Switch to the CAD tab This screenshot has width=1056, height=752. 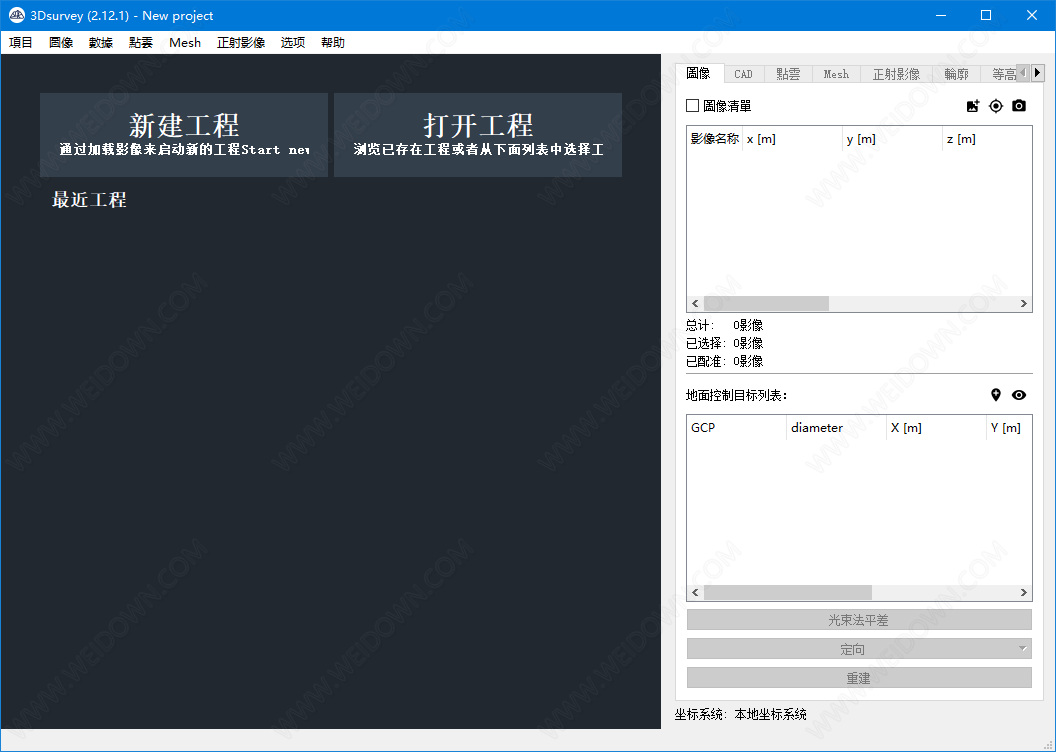click(x=744, y=74)
